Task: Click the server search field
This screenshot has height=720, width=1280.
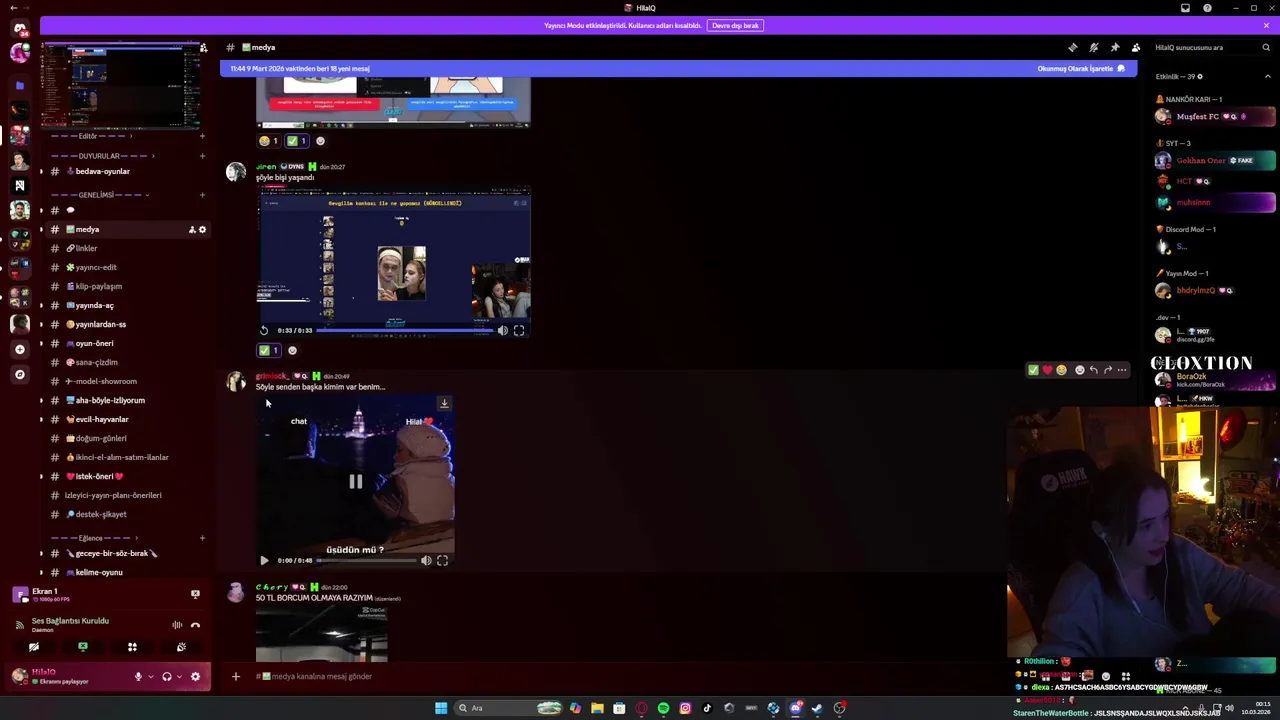Action: point(1212,47)
